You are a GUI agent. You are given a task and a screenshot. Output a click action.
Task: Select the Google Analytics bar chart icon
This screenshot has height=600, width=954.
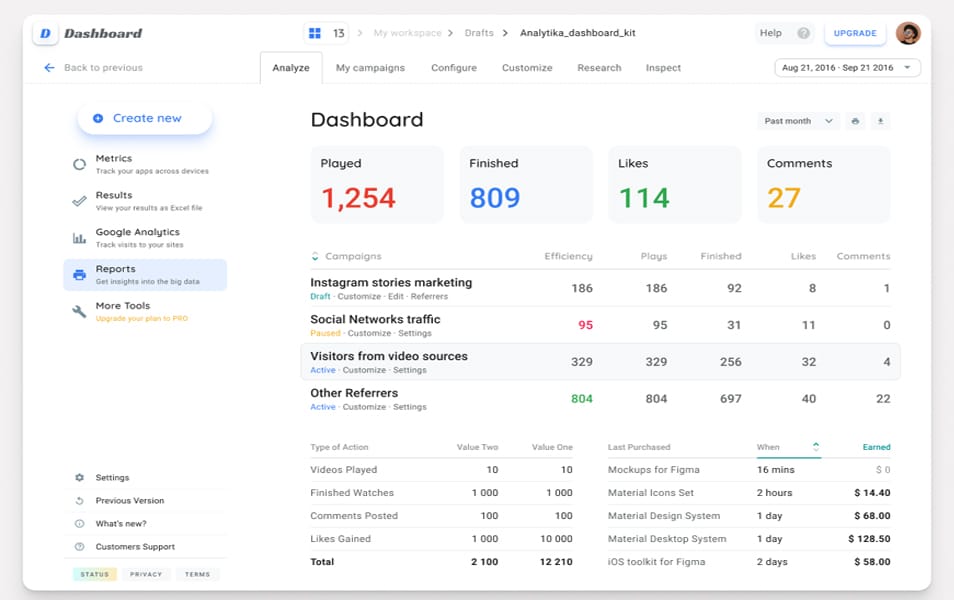click(79, 238)
